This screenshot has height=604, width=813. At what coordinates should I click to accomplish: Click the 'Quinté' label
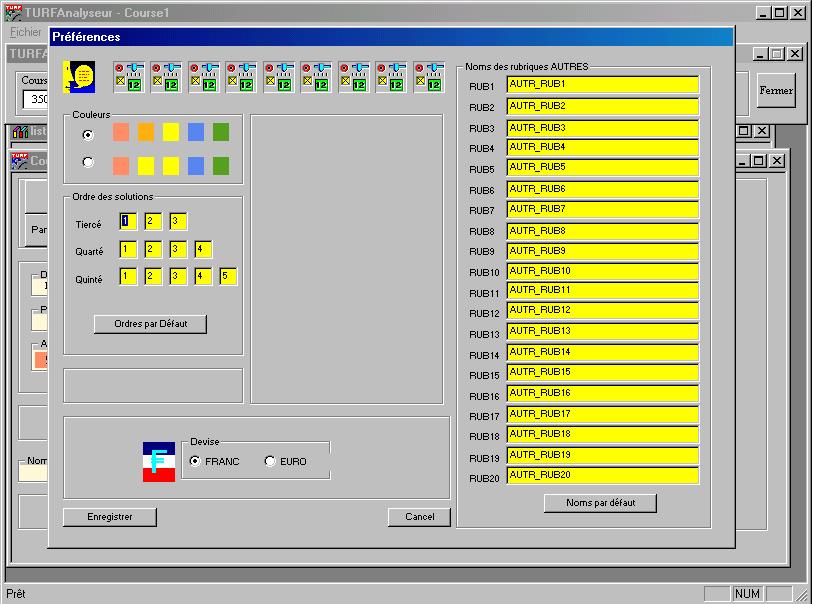coord(89,279)
